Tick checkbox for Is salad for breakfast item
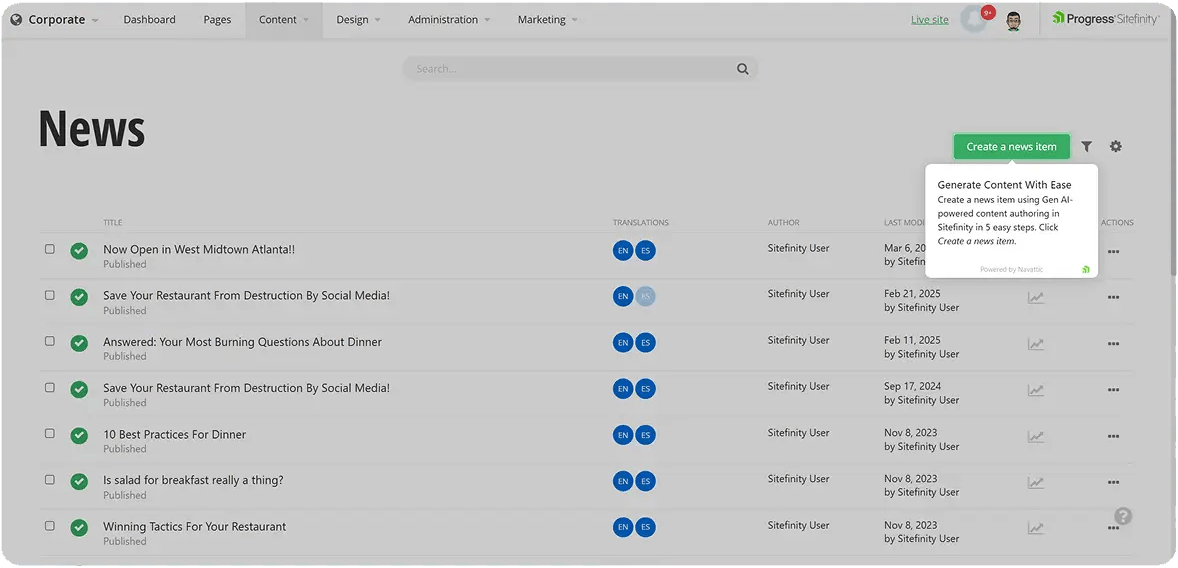The width and height of the screenshot is (1178, 568). (50, 480)
